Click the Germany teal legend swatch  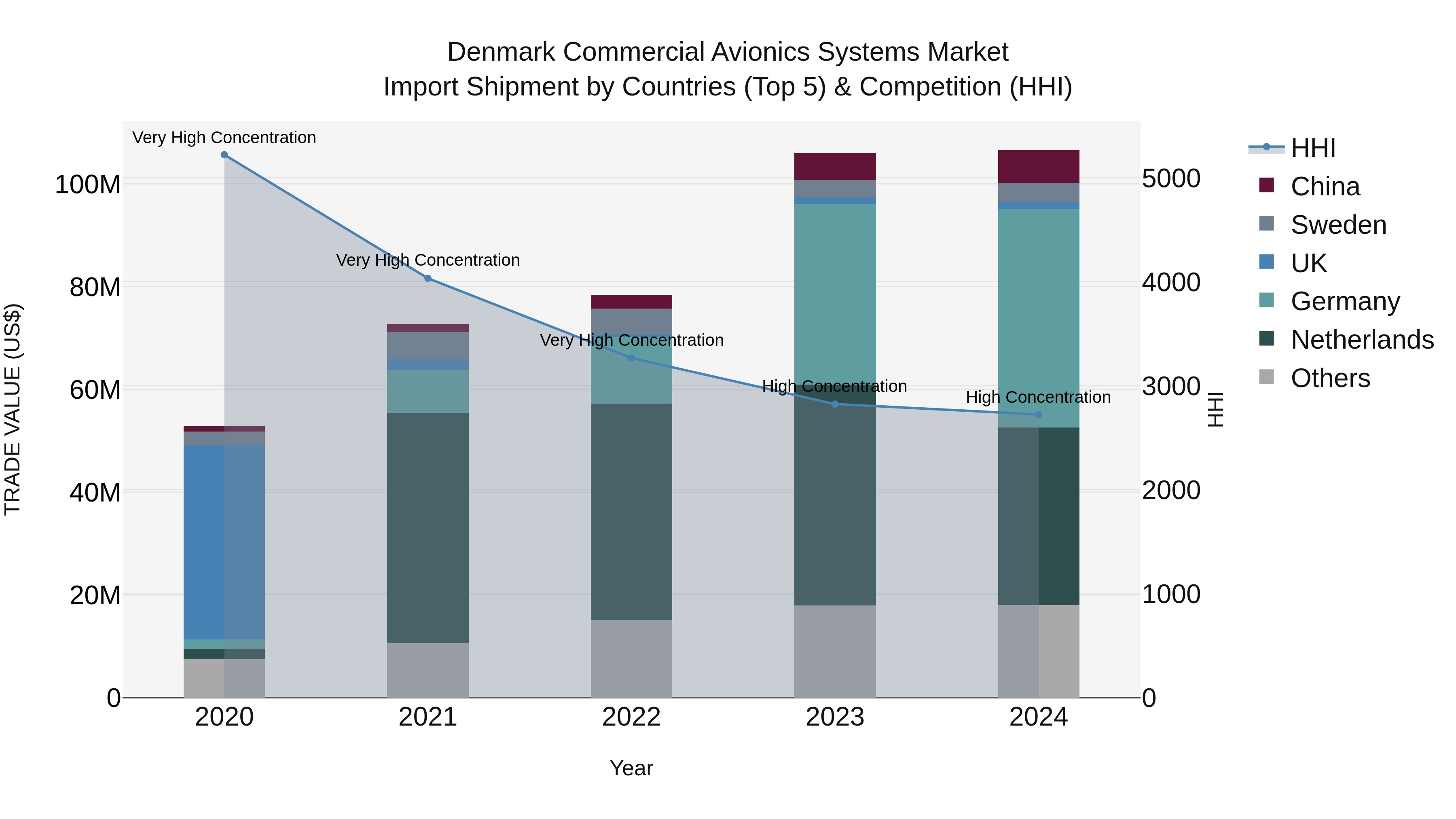point(1267,300)
